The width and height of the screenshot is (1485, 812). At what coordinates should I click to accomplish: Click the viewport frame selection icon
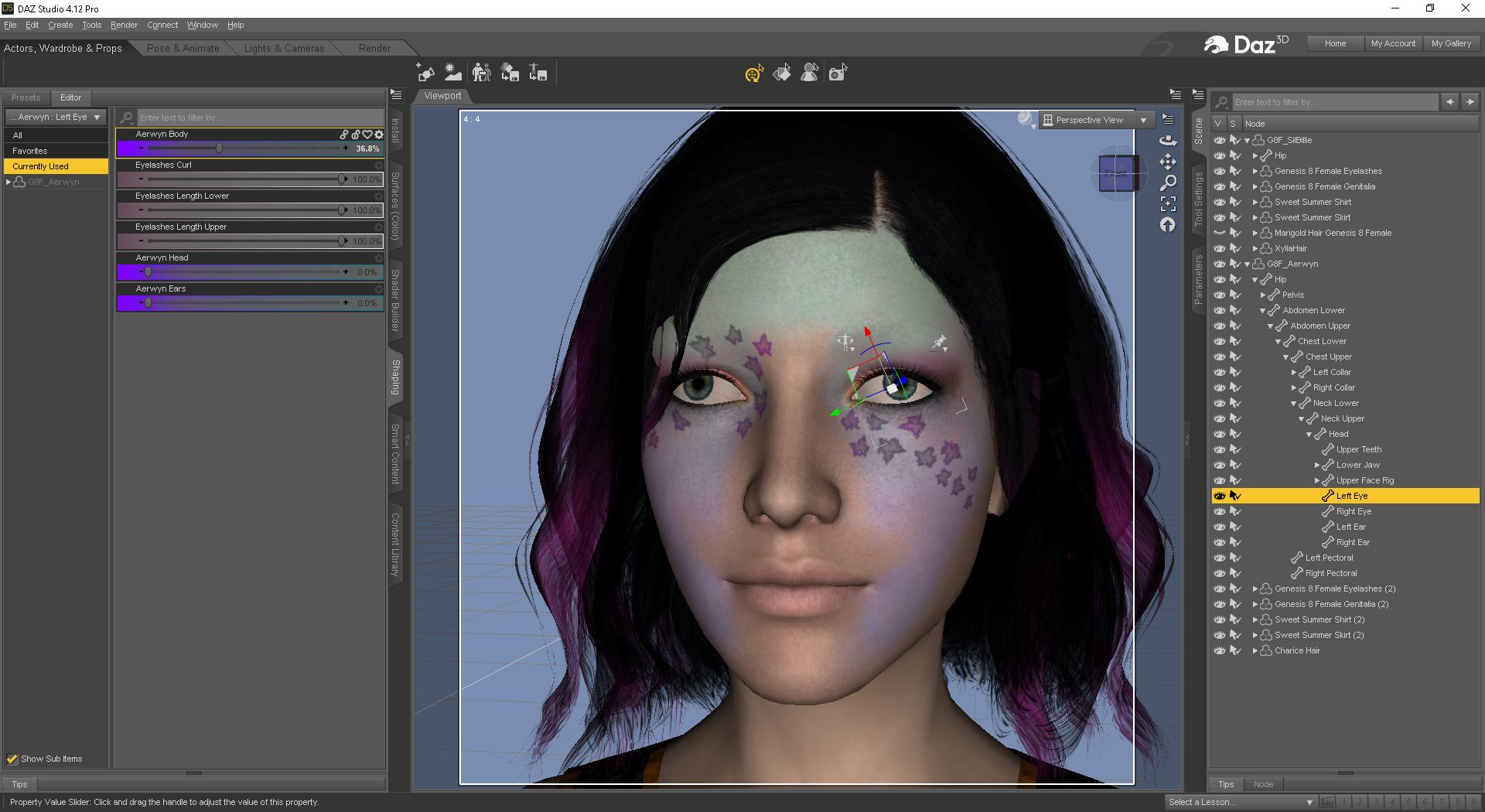point(1168,203)
